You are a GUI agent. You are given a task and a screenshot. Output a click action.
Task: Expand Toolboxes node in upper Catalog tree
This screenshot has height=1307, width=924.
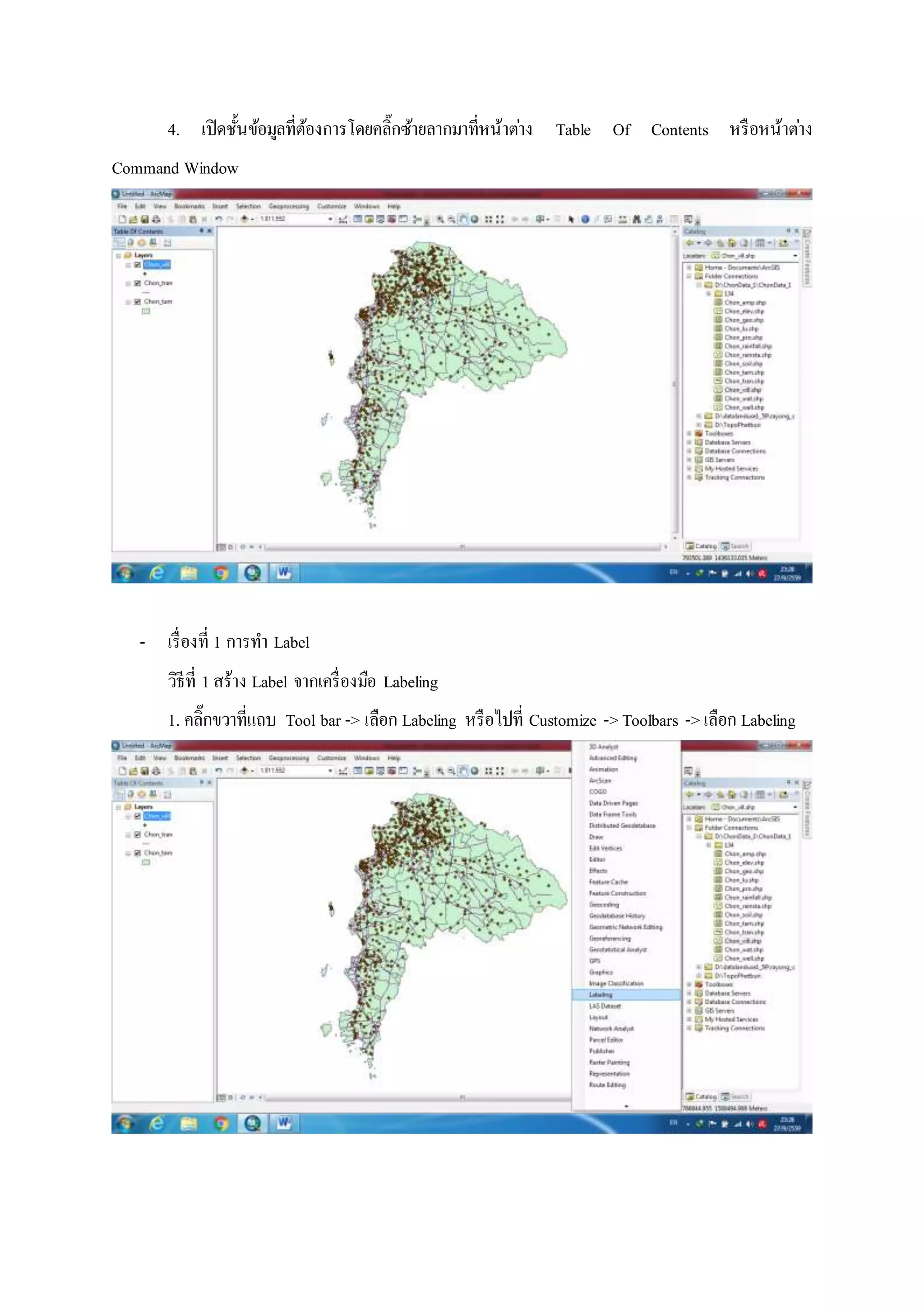tap(689, 433)
